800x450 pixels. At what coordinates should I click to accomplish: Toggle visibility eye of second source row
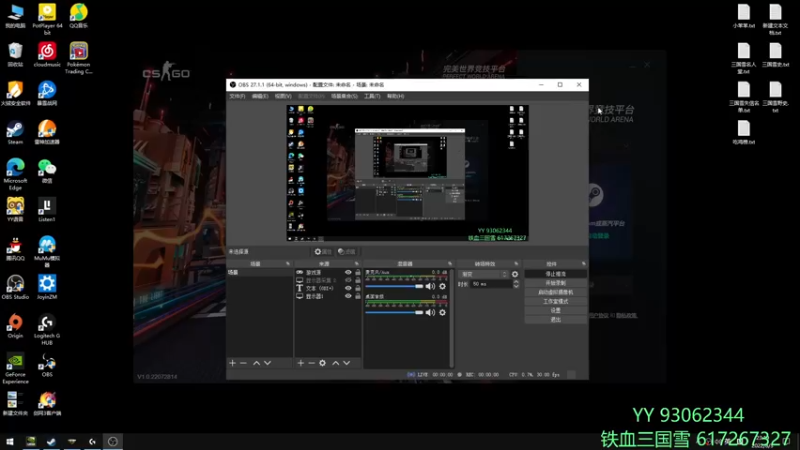coord(348,280)
